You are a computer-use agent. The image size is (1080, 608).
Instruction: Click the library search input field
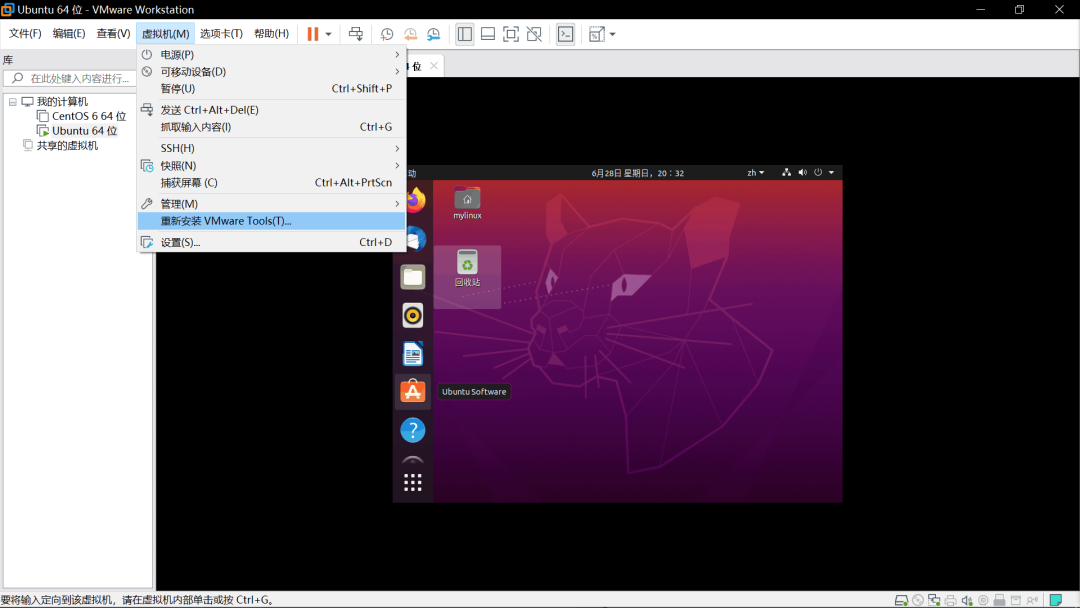70,78
